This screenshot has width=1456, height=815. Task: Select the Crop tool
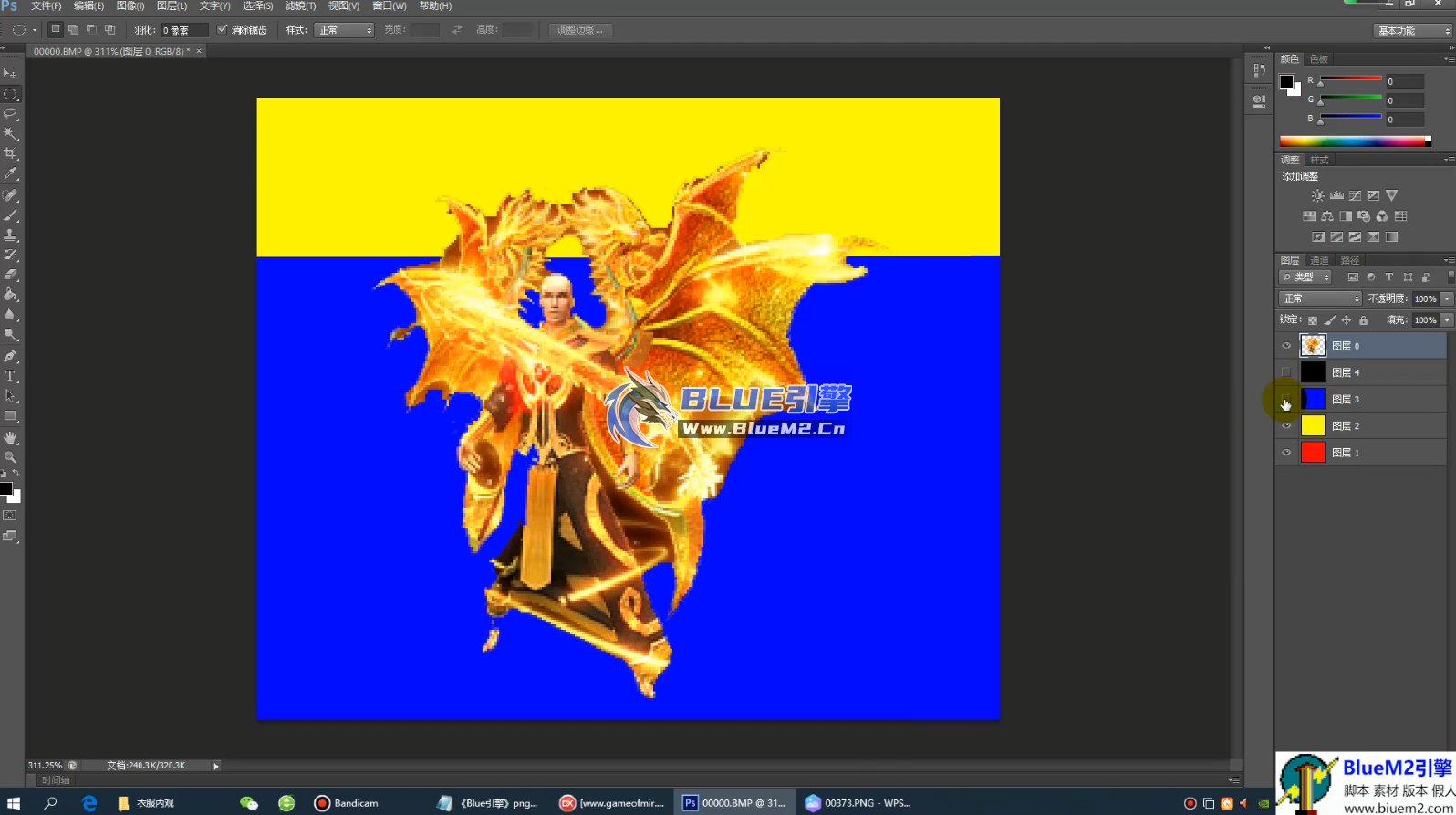(x=10, y=153)
